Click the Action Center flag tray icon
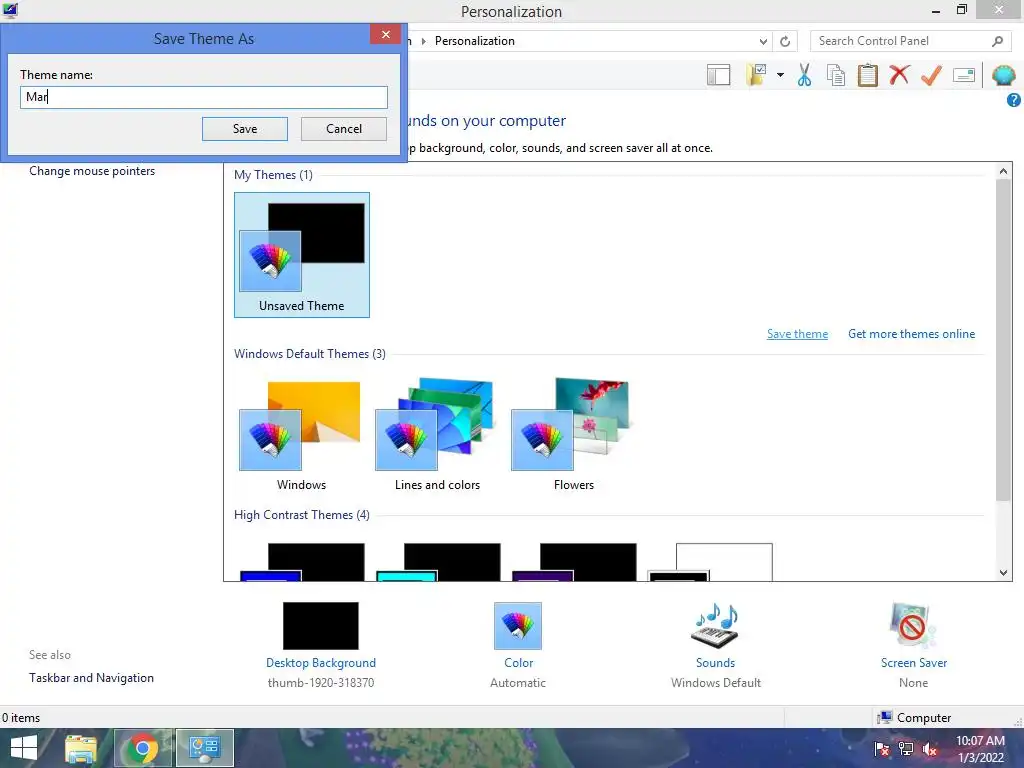 [x=882, y=749]
